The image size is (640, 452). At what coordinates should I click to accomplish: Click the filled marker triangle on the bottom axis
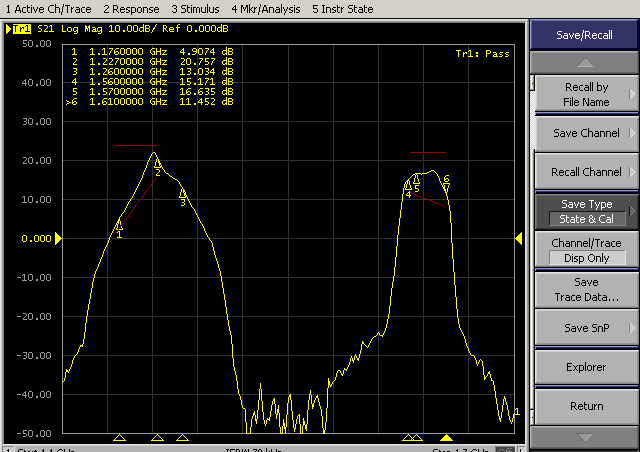coord(446,438)
